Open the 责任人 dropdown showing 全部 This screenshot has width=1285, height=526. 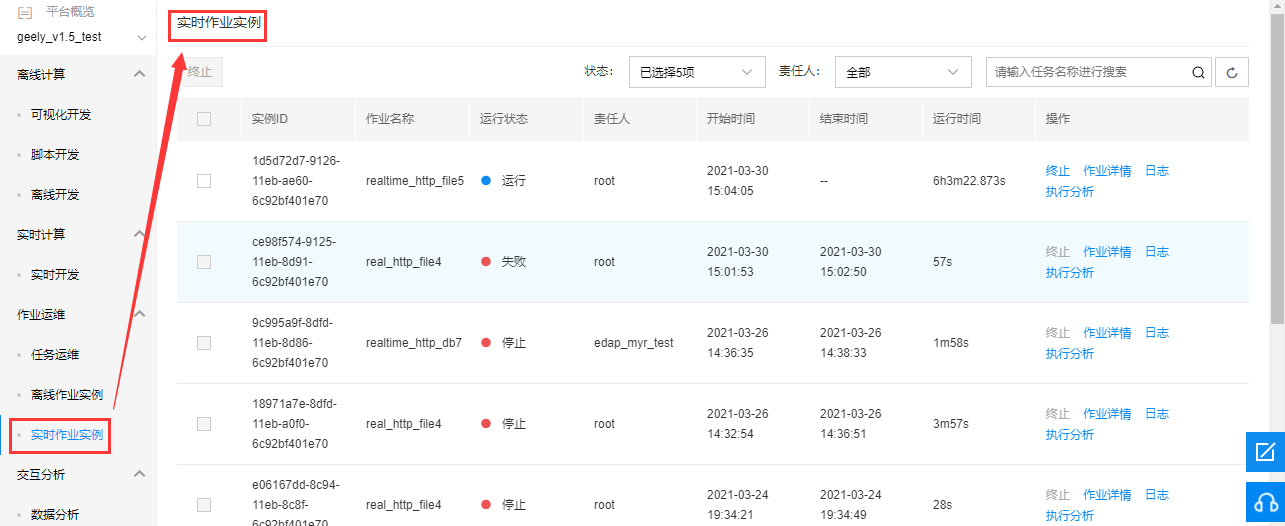(x=903, y=72)
